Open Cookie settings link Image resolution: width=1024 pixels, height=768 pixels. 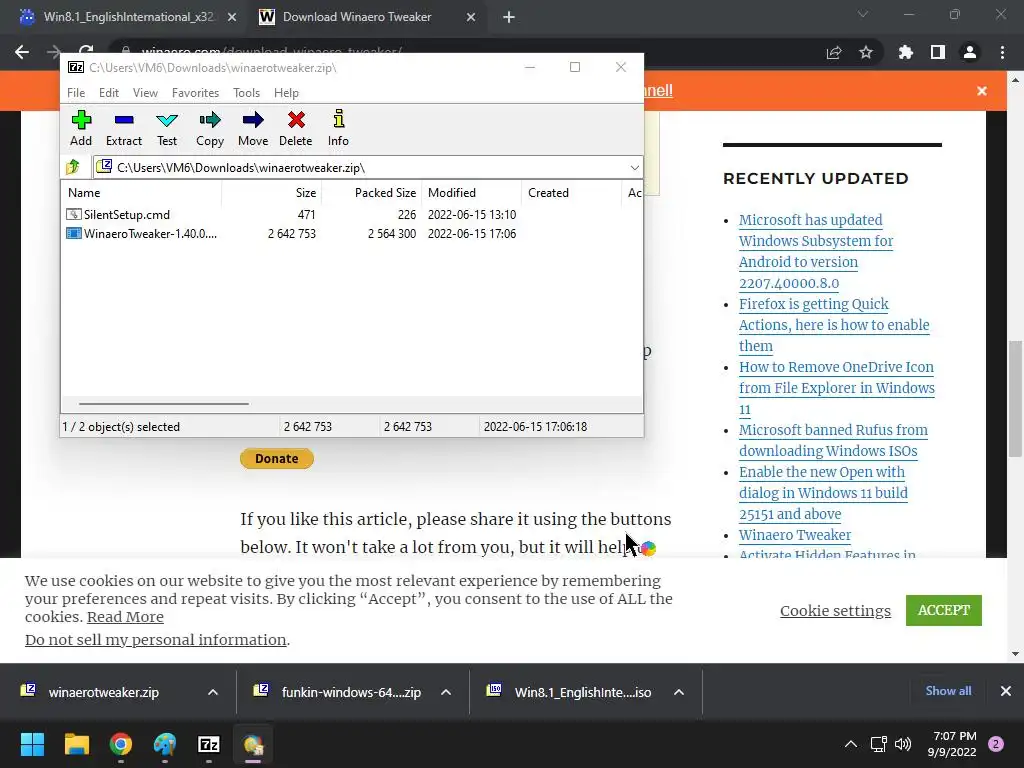tap(835, 611)
